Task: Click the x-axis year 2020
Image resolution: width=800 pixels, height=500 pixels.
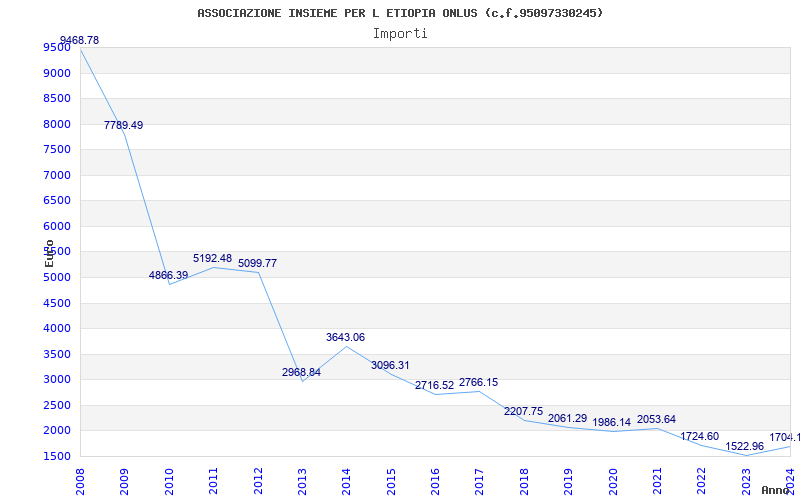Action: click(613, 482)
